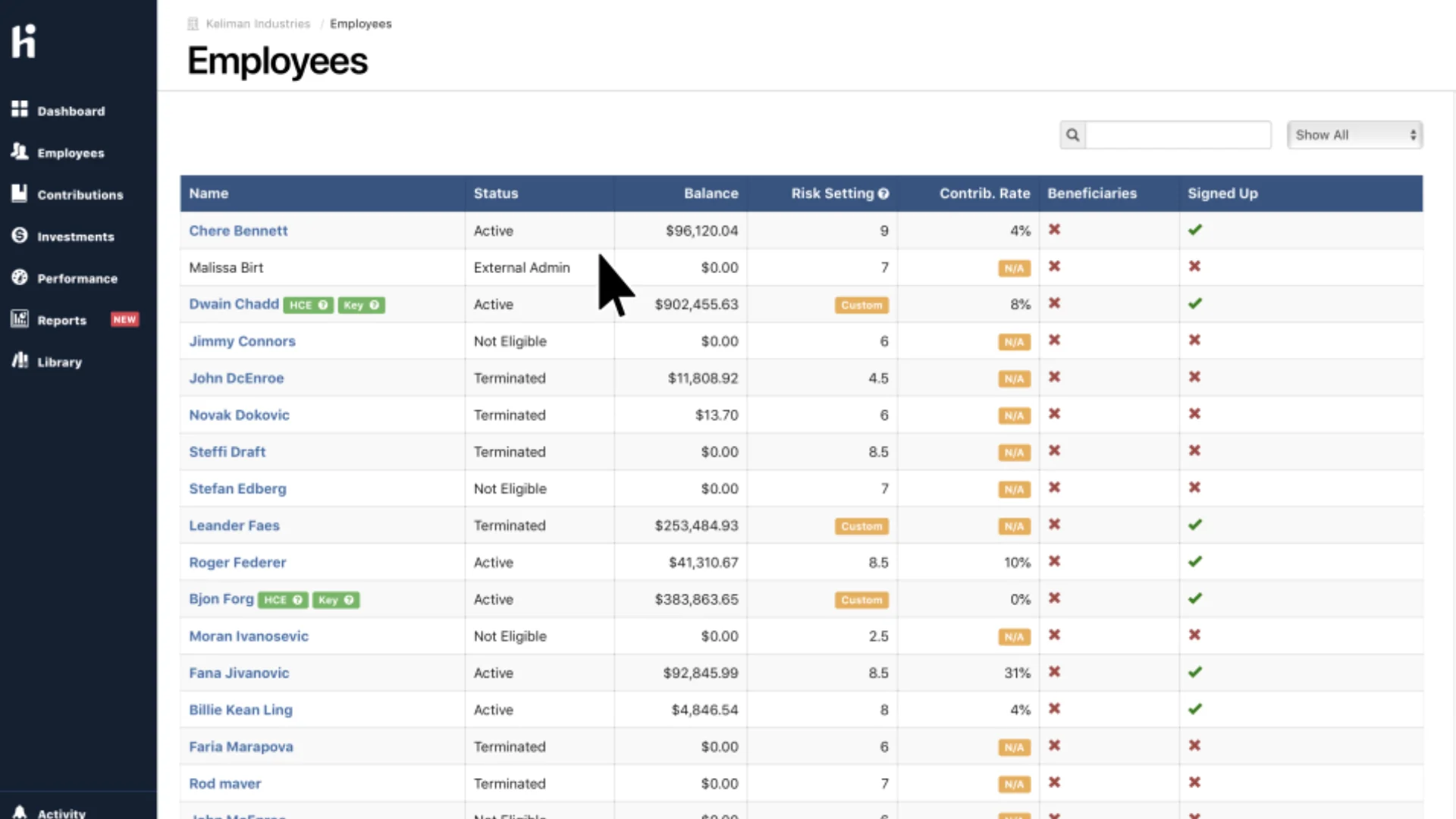Click N/A contribution badge in Steffi Draft row
The width and height of the screenshot is (1456, 819).
1014,453
